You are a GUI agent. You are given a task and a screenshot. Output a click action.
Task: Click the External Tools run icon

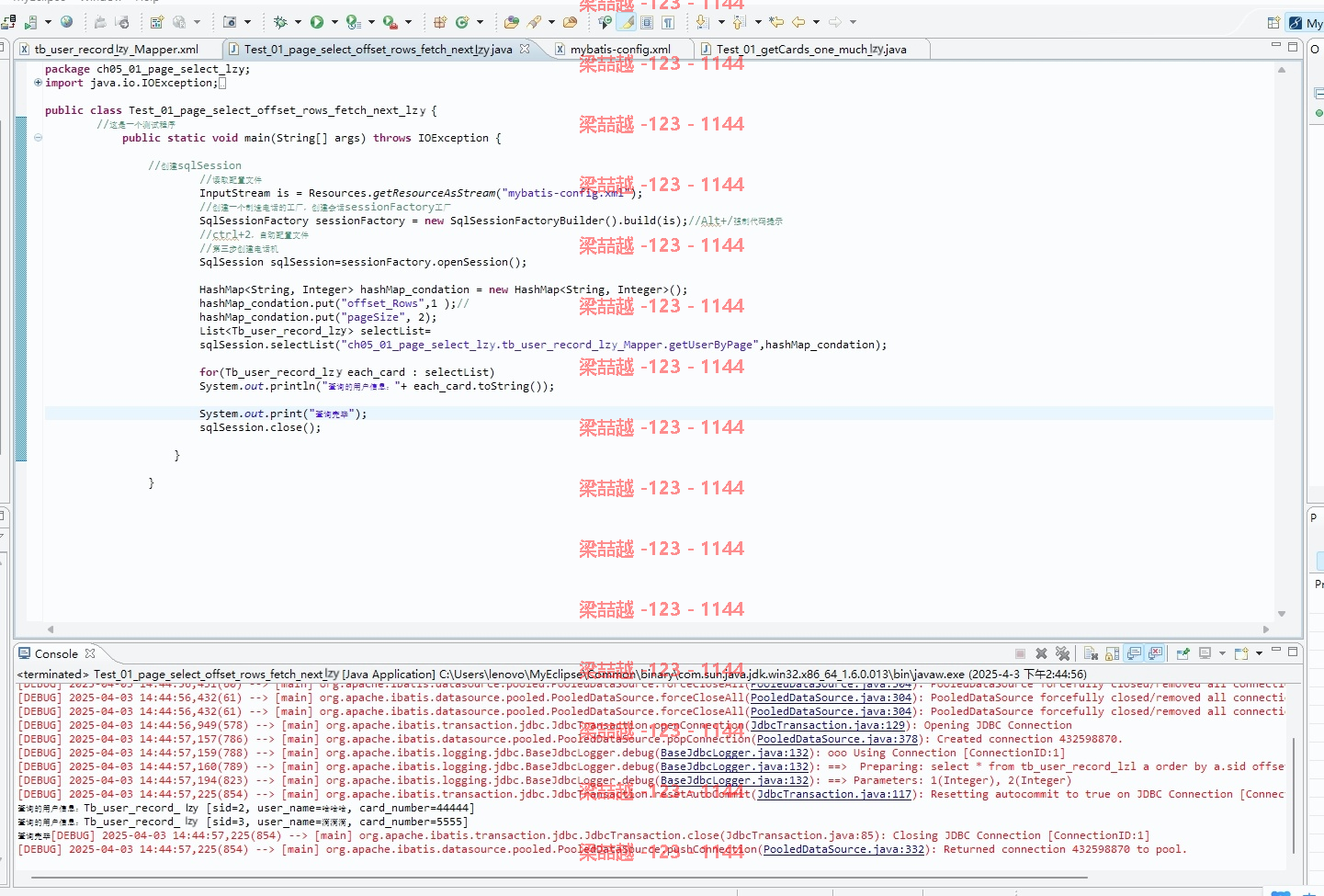coord(390,21)
